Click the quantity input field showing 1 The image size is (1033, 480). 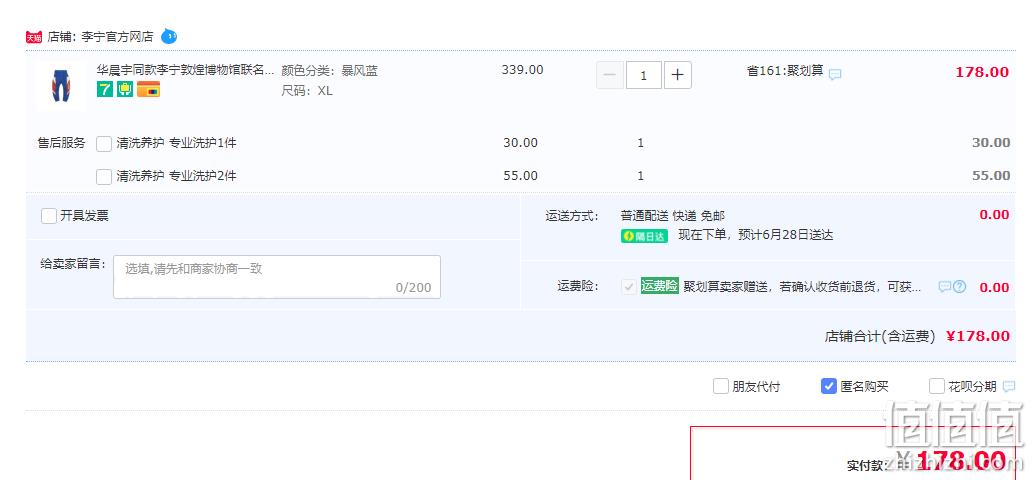[x=644, y=75]
